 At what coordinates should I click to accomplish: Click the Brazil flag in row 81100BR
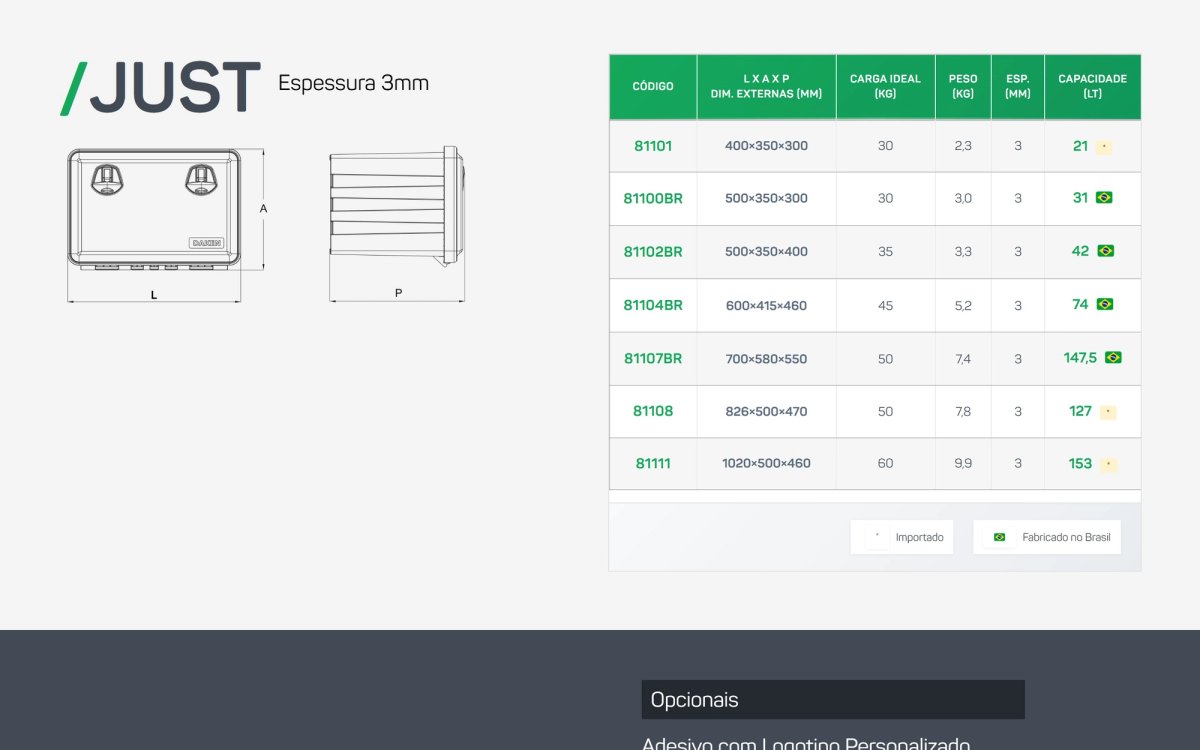click(1104, 198)
